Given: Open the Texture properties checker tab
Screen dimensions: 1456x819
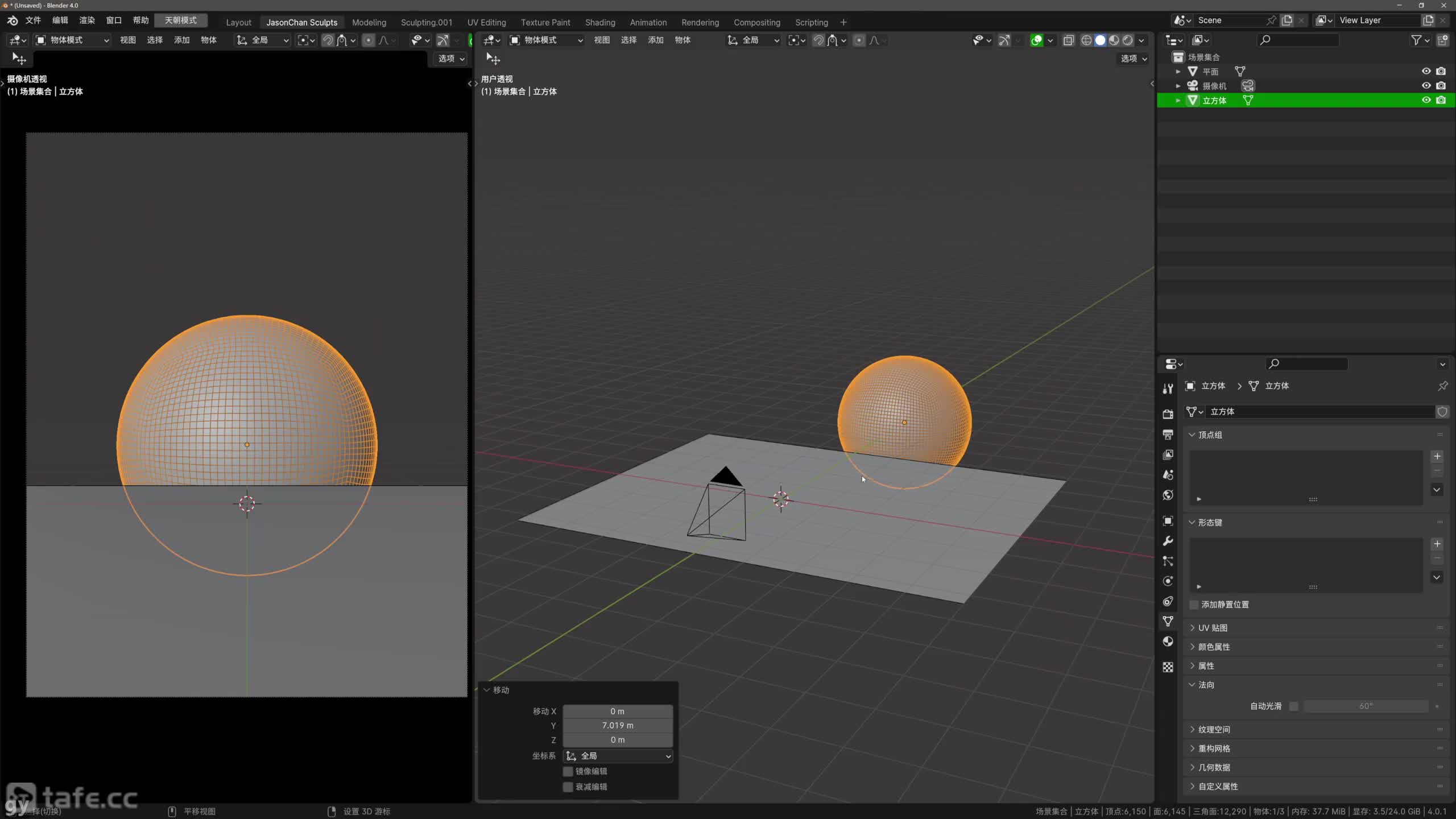Looking at the screenshot, I should 1168,668.
